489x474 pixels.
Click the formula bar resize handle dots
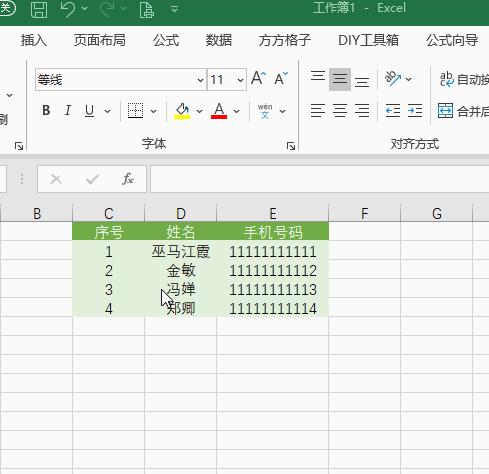[x=22, y=179]
